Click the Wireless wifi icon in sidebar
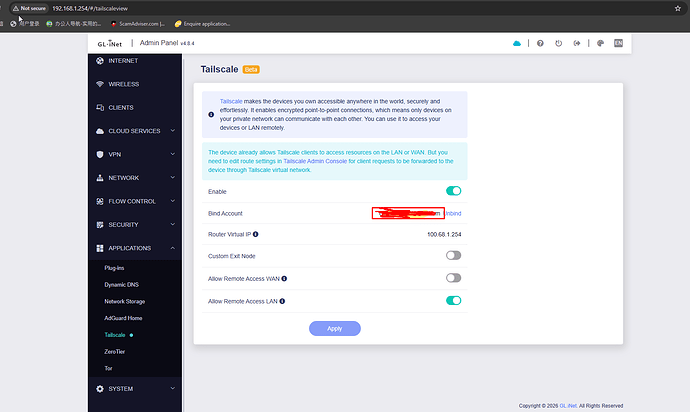This screenshot has width=690, height=412. pyautogui.click(x=100, y=84)
